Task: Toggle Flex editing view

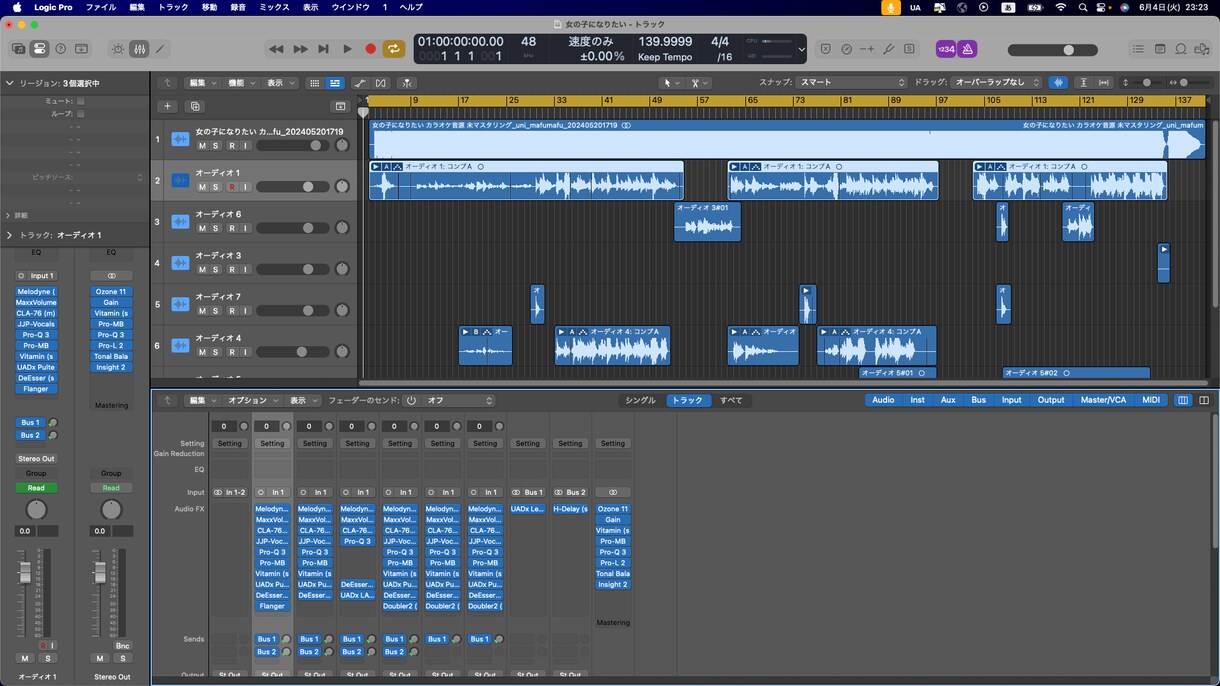Action: tap(381, 83)
